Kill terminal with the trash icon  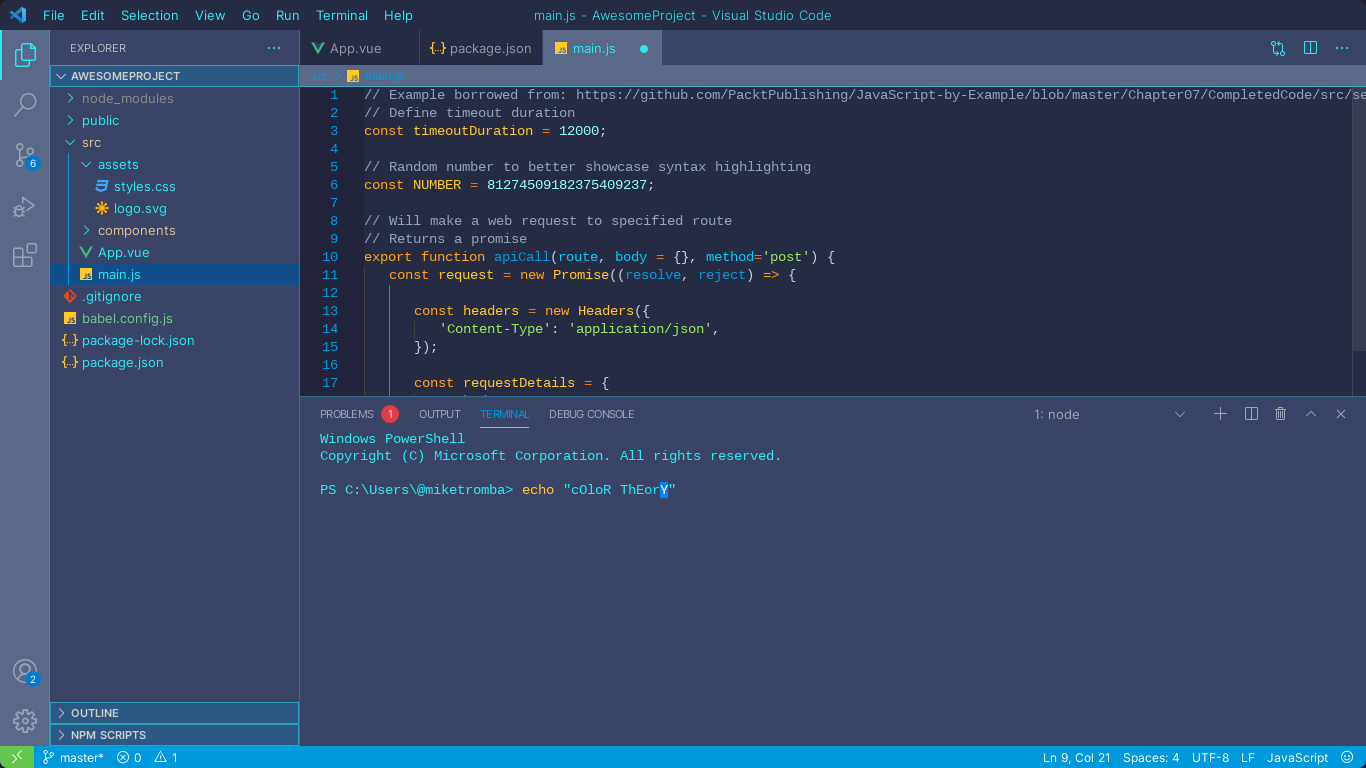[1280, 414]
